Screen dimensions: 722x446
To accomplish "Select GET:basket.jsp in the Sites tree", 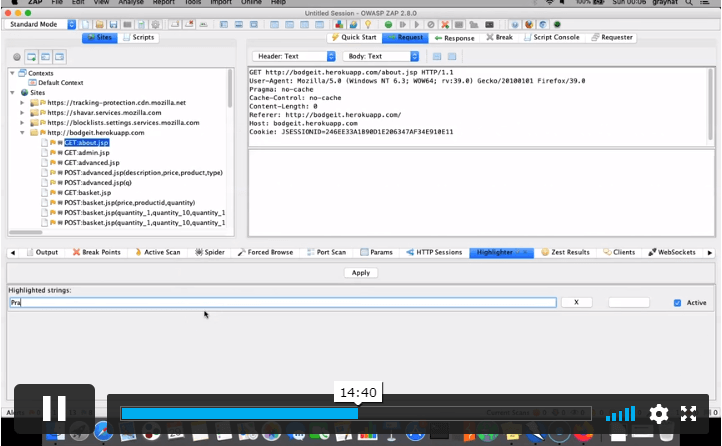I will [x=87, y=193].
